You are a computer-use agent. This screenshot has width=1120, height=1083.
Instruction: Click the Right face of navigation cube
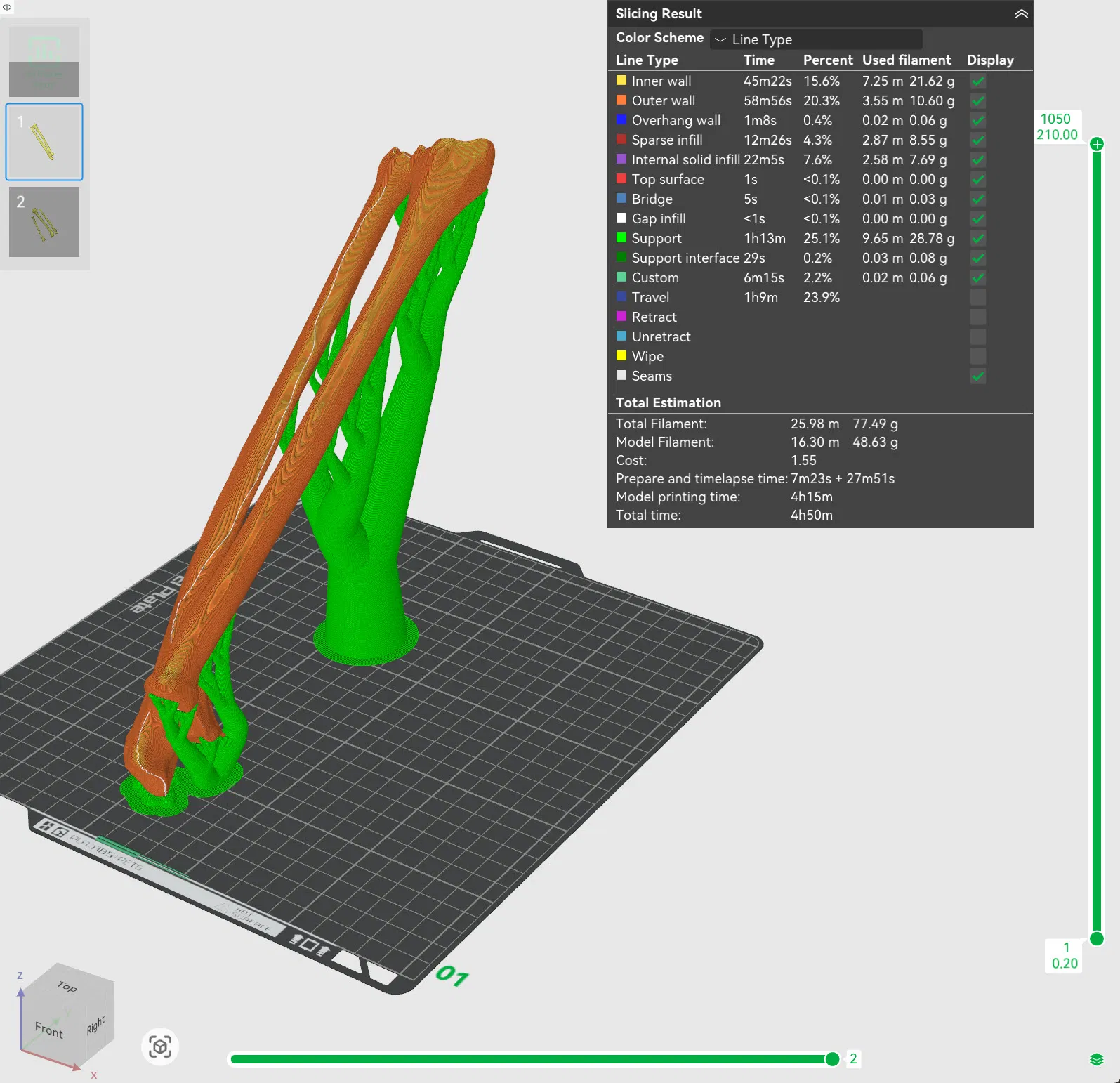pyautogui.click(x=96, y=1025)
